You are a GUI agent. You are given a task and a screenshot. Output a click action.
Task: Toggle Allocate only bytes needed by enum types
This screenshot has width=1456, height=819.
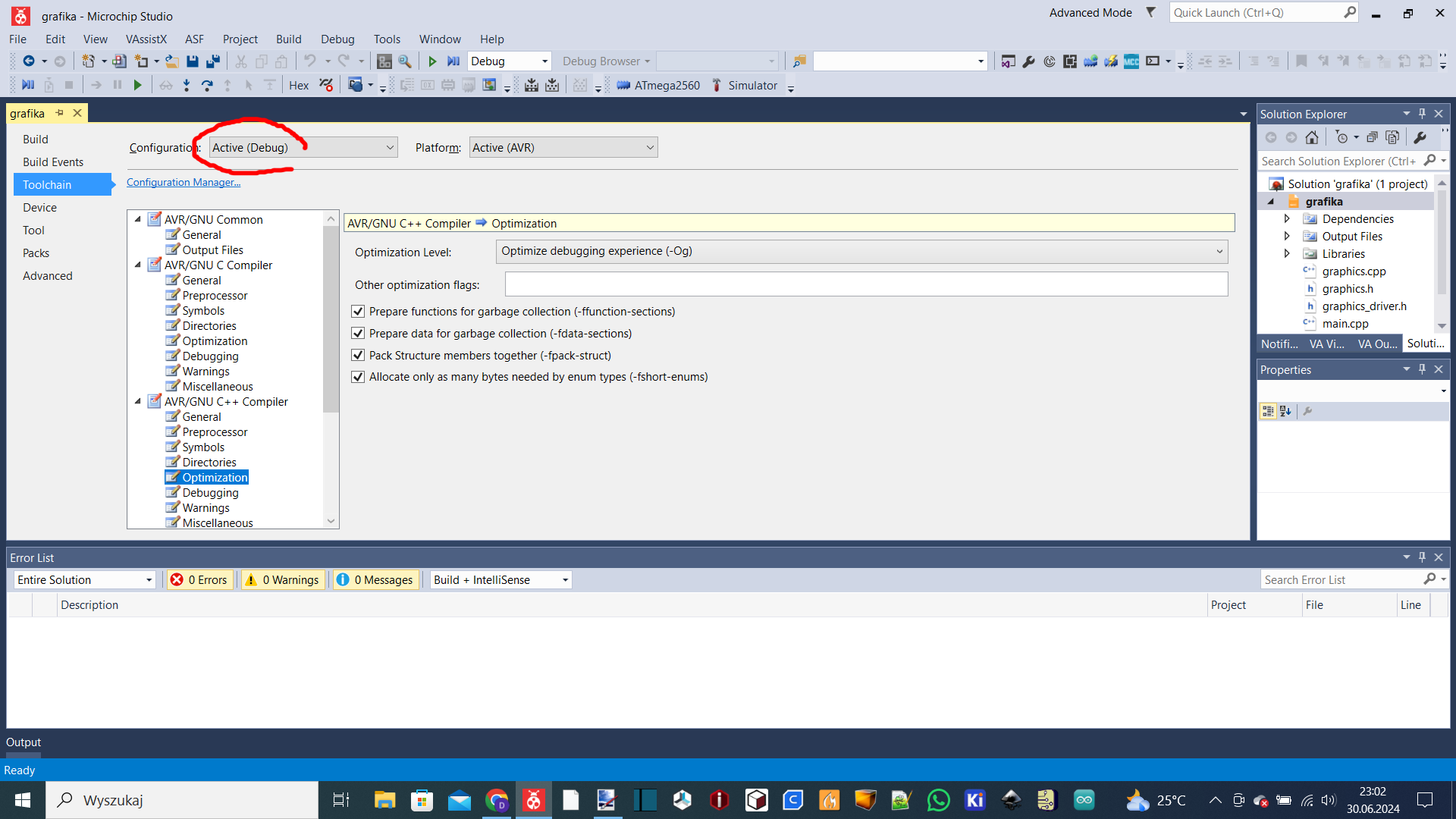pos(358,377)
